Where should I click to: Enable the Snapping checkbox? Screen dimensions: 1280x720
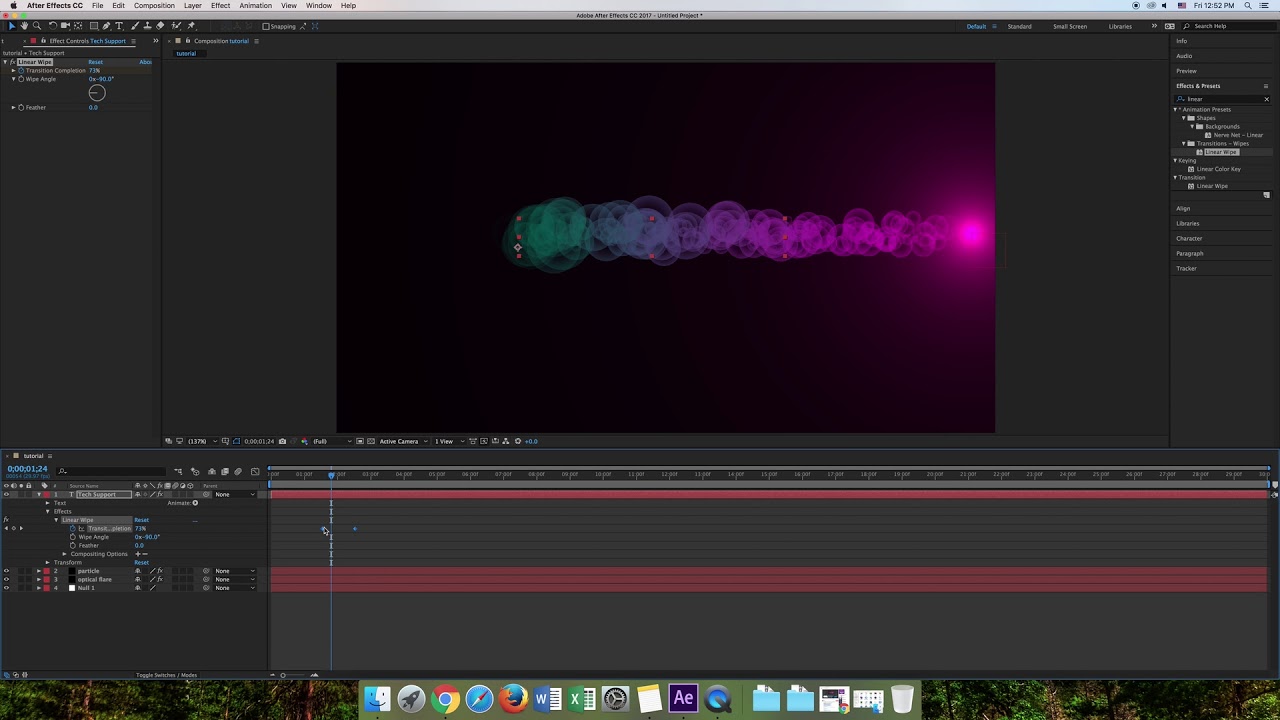click(x=266, y=27)
